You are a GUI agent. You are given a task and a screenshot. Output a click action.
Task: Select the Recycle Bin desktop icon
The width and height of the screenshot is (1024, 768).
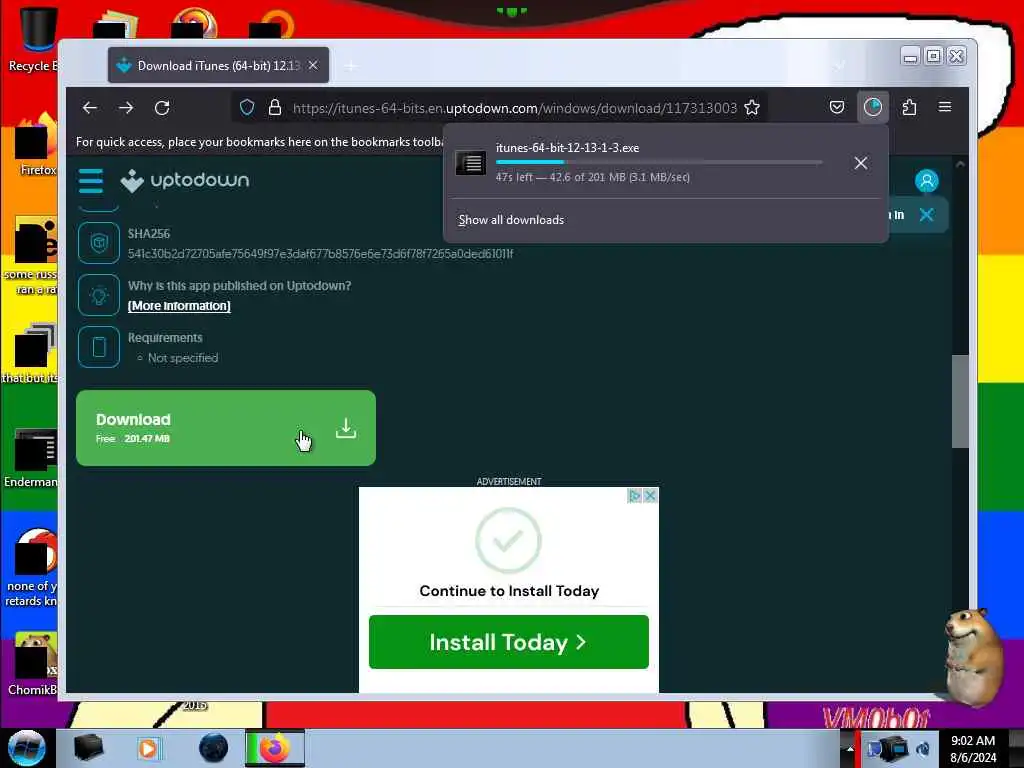point(34,38)
